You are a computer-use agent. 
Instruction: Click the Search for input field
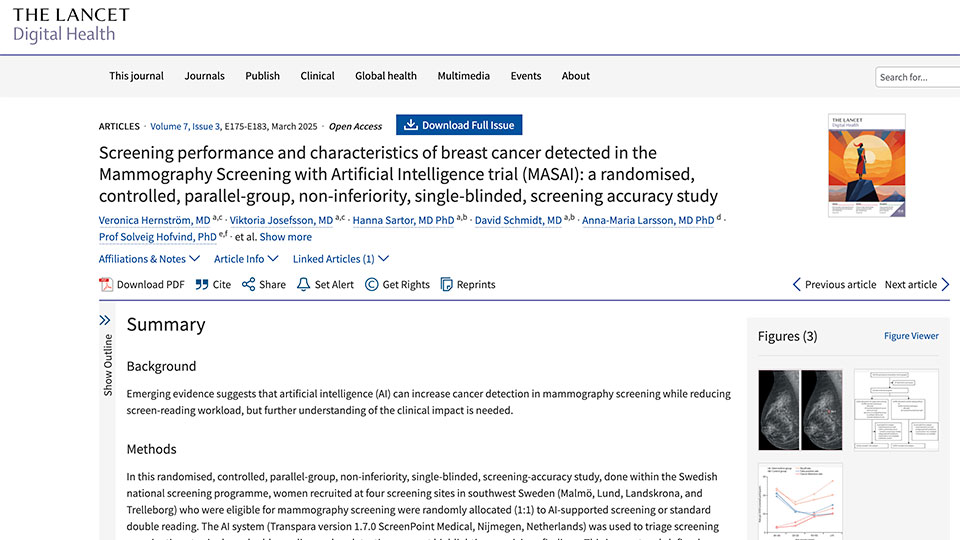(917, 77)
